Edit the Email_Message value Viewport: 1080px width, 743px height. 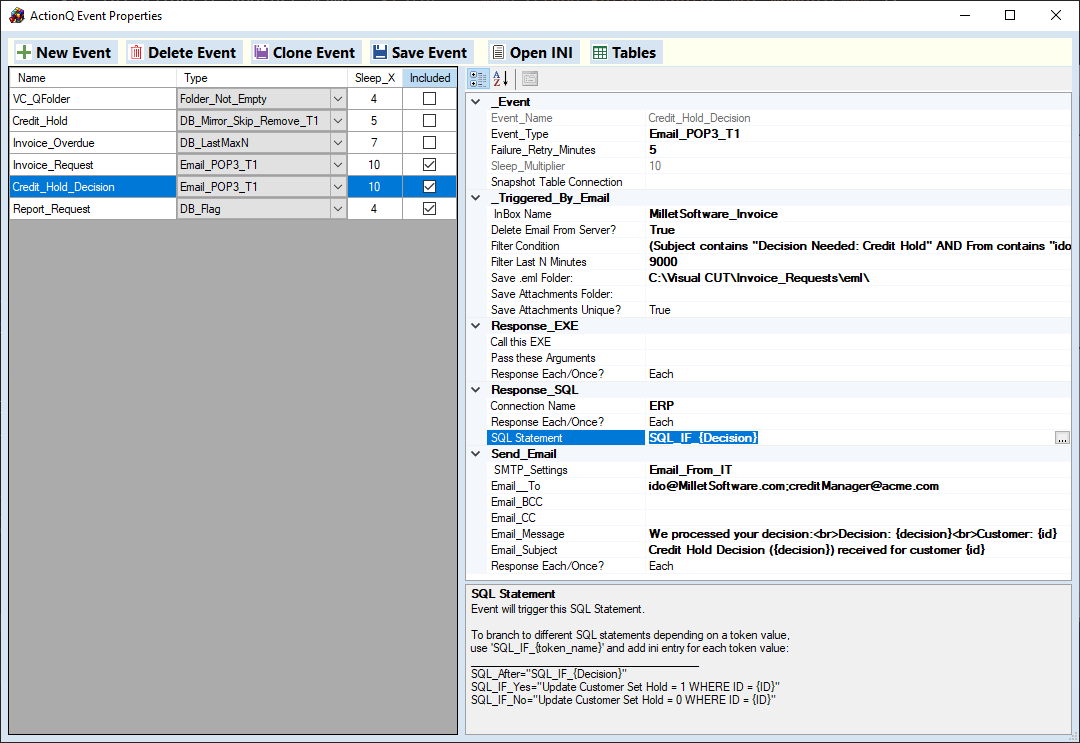858,534
